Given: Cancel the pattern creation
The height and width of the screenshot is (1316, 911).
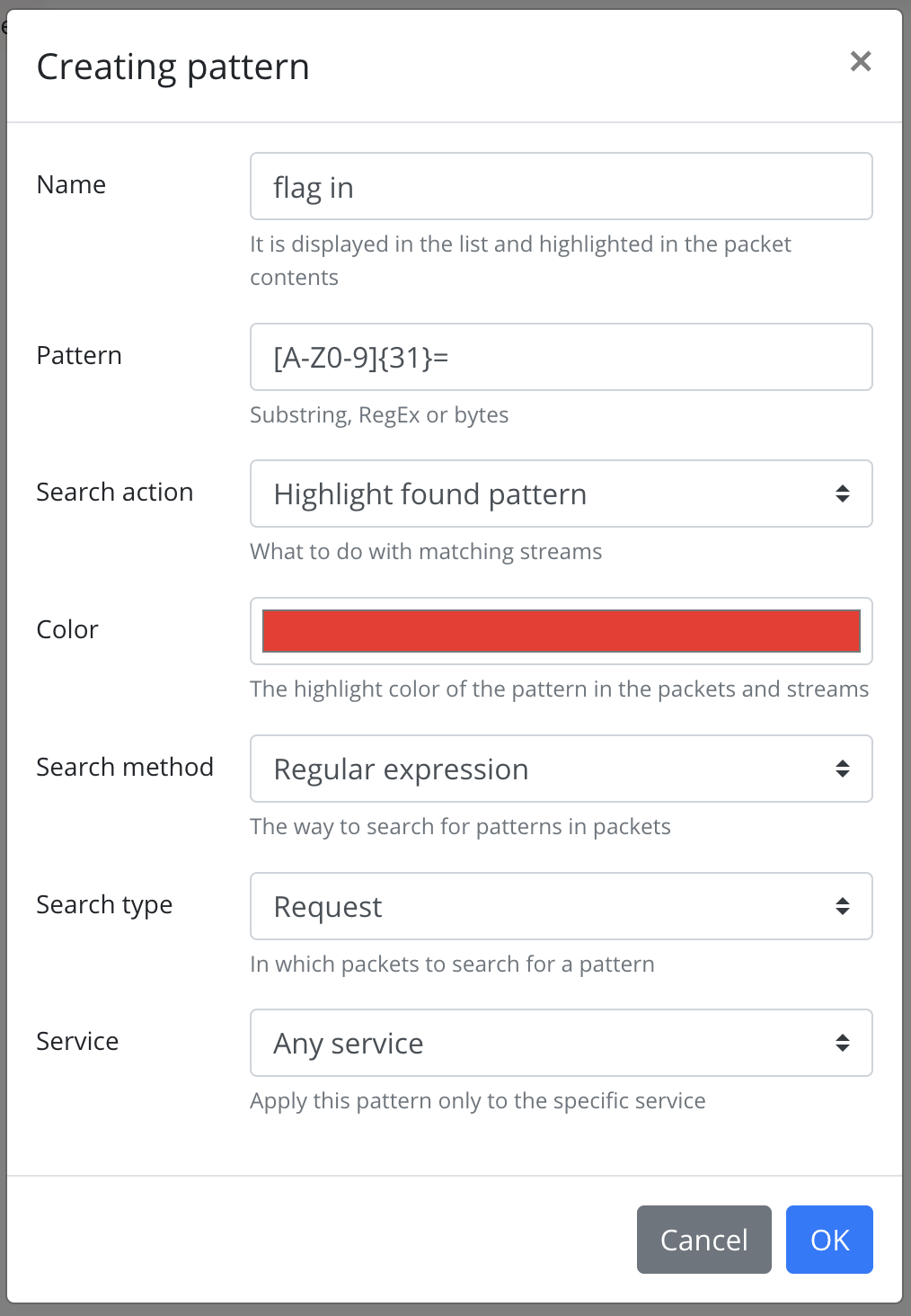Looking at the screenshot, I should coord(703,1240).
